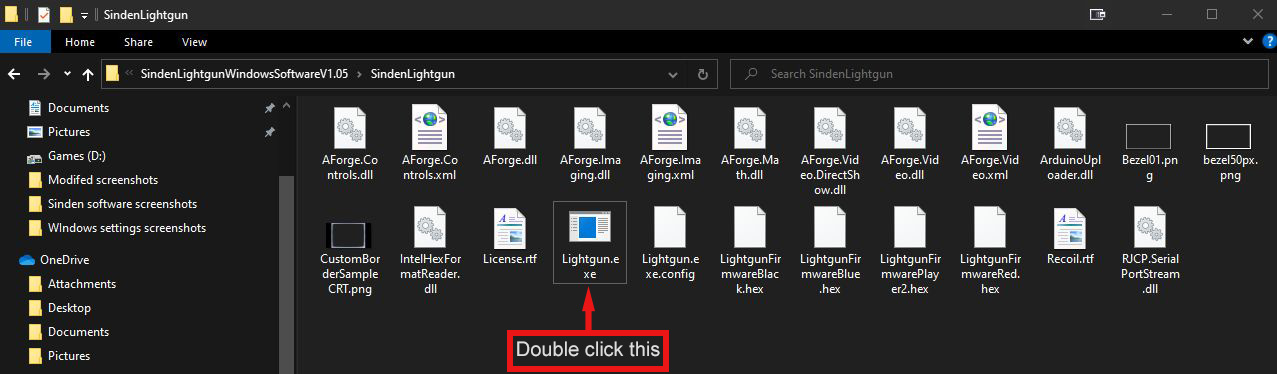
Task: Open the File menu
Action: pyautogui.click(x=24, y=42)
